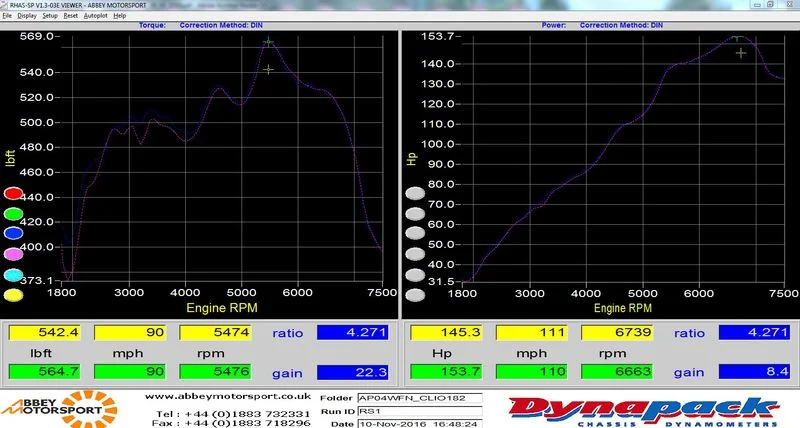Select the cyan run color dot
The image size is (800, 428).
(13, 275)
